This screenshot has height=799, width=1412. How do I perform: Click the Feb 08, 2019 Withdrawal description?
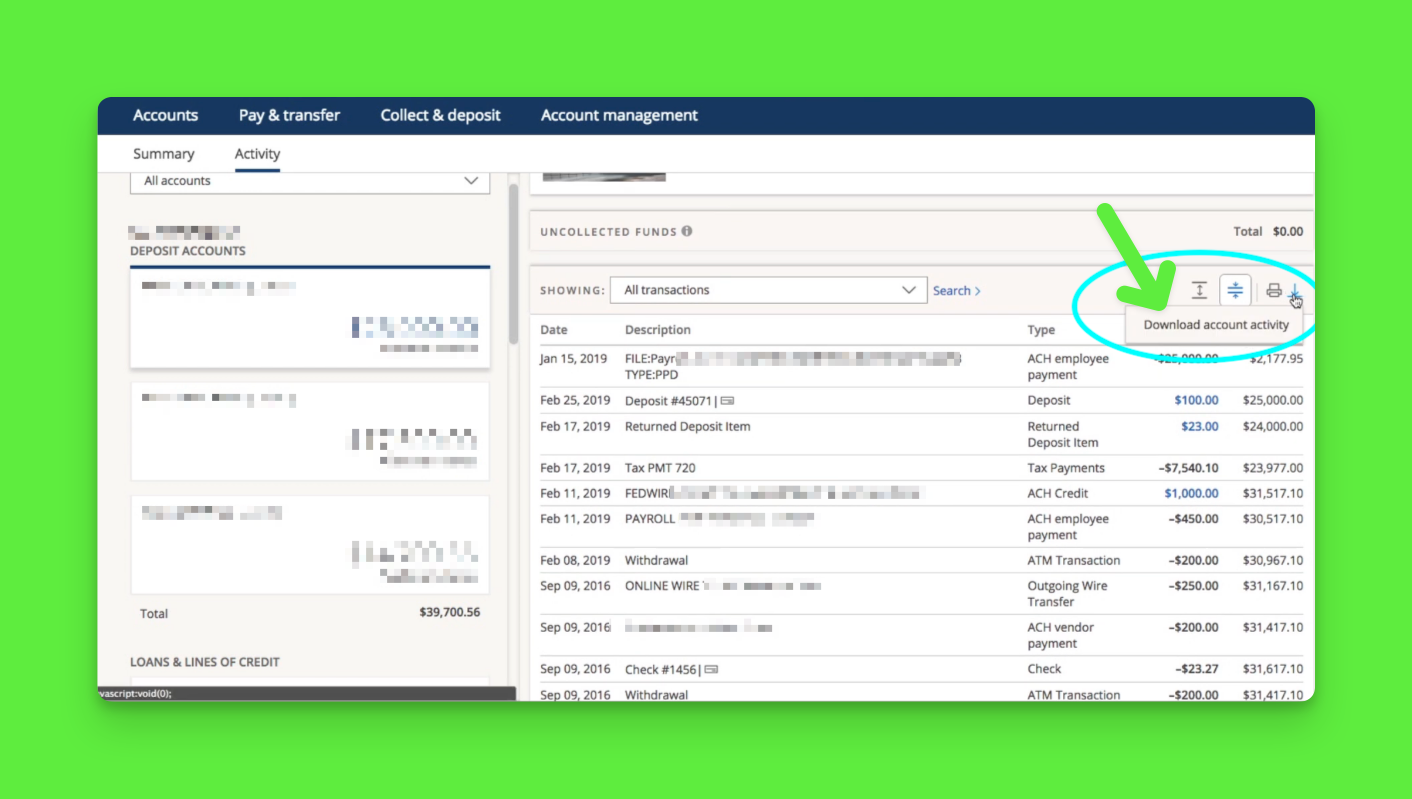[x=656, y=560]
